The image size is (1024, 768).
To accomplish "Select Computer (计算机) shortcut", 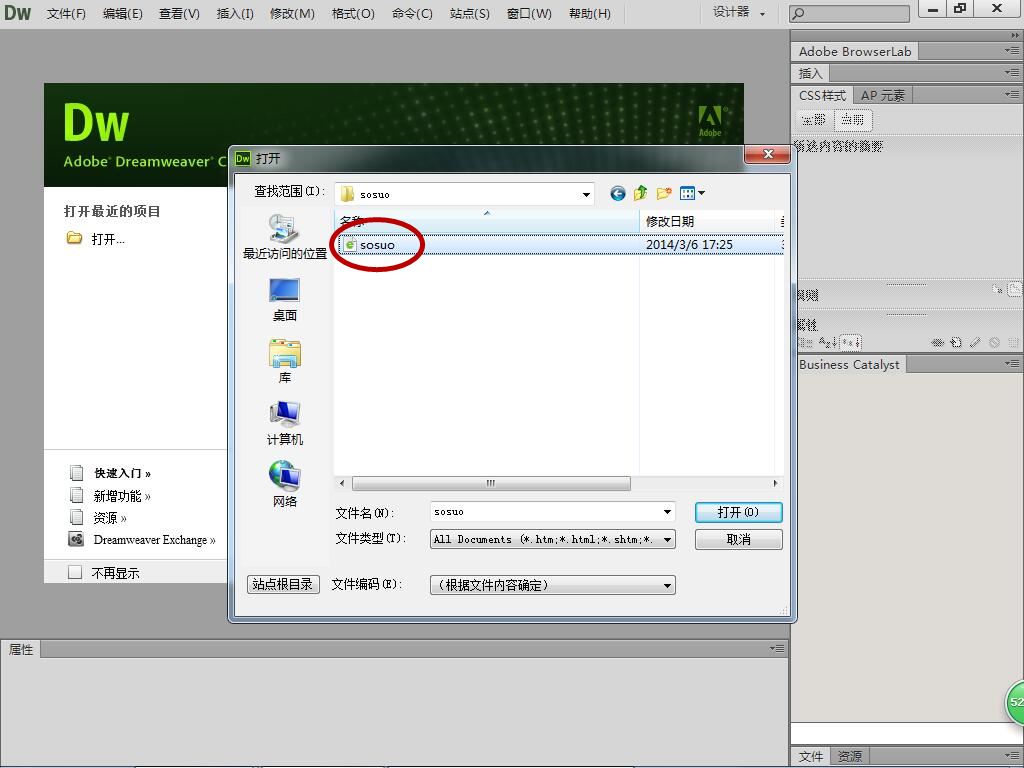I will point(285,423).
